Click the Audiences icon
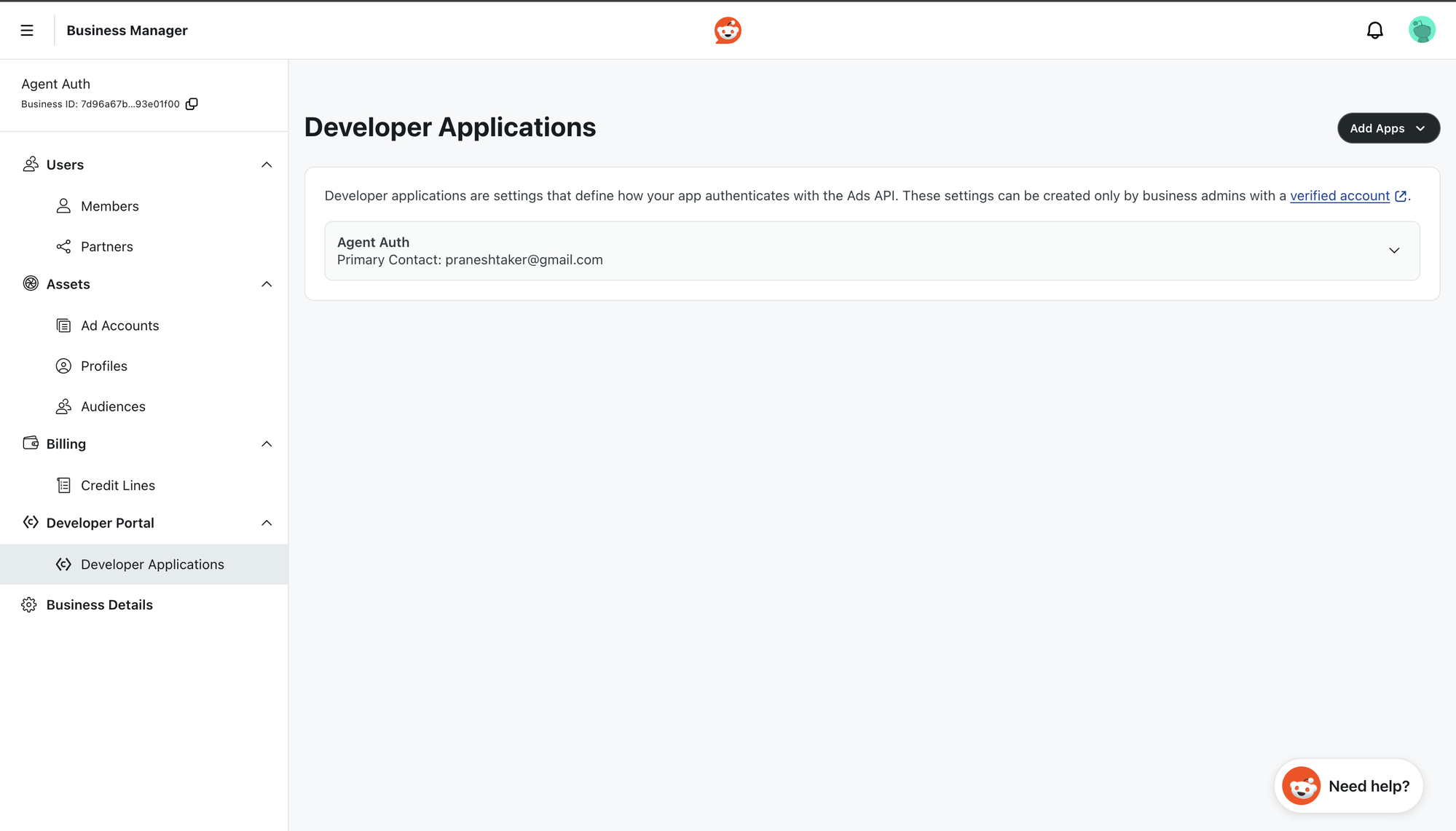1456x831 pixels. pyautogui.click(x=63, y=406)
